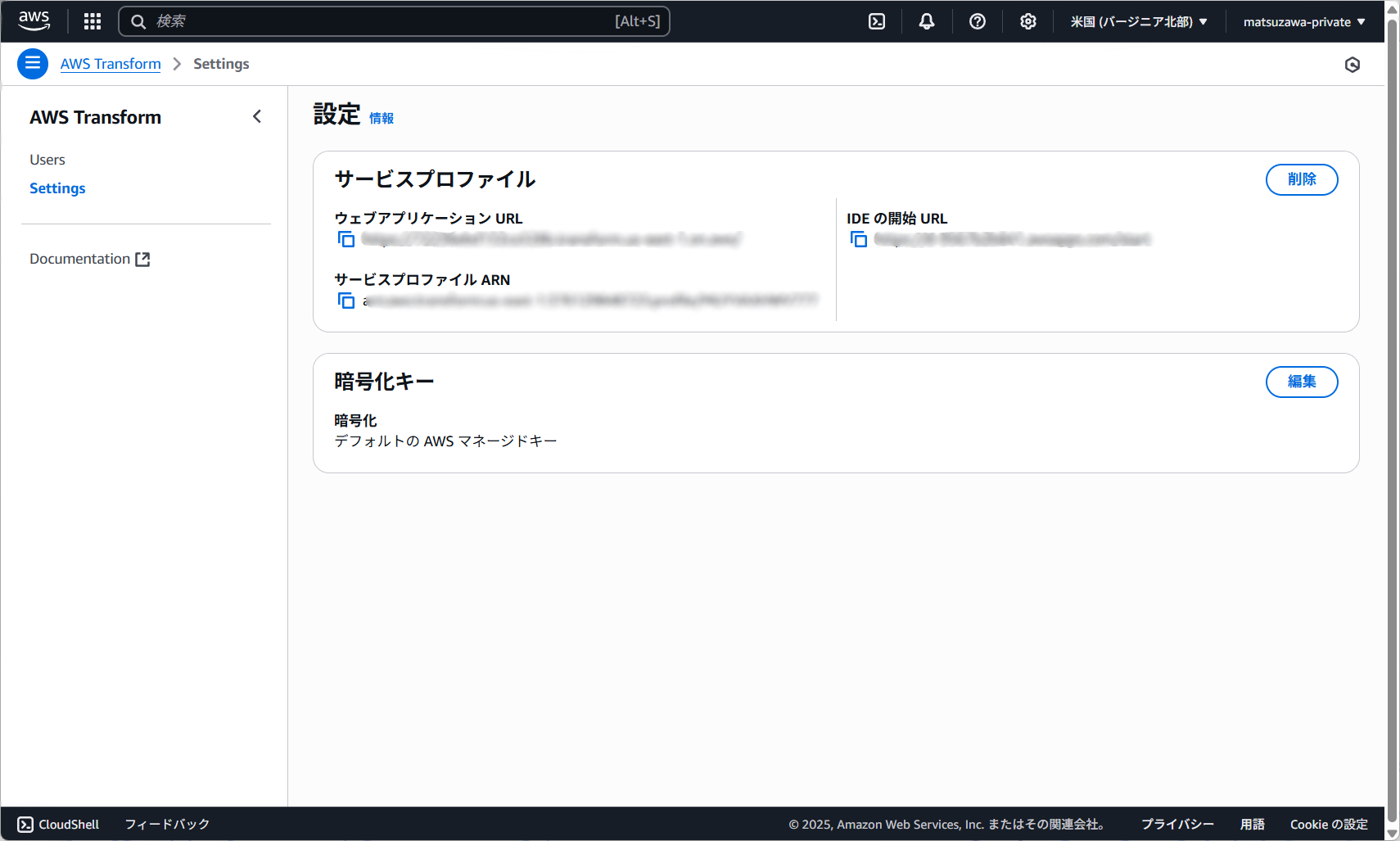
Task: Click the 情報 link beside 設定
Action: 381,118
